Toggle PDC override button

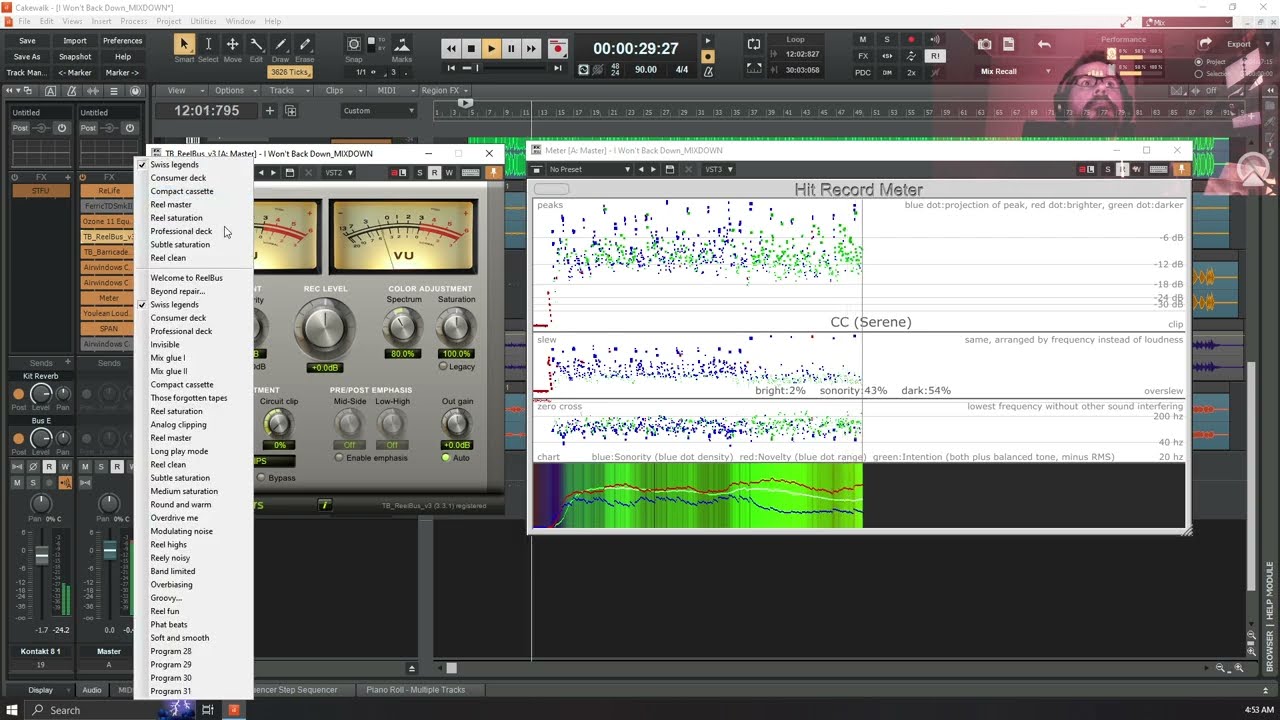(x=863, y=72)
